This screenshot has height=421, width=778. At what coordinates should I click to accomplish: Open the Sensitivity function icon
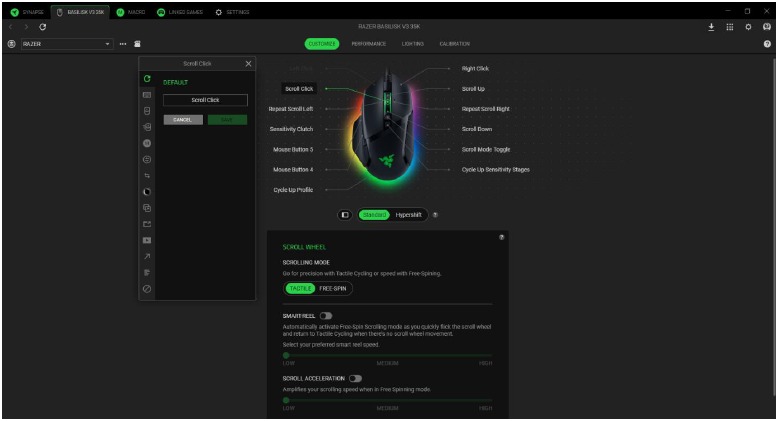(147, 127)
